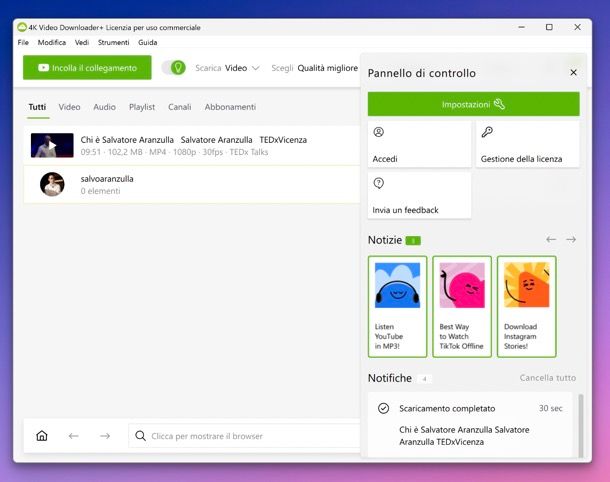Go to next Notizie with right arrow
Screen dimensions: 610x482
point(571,240)
